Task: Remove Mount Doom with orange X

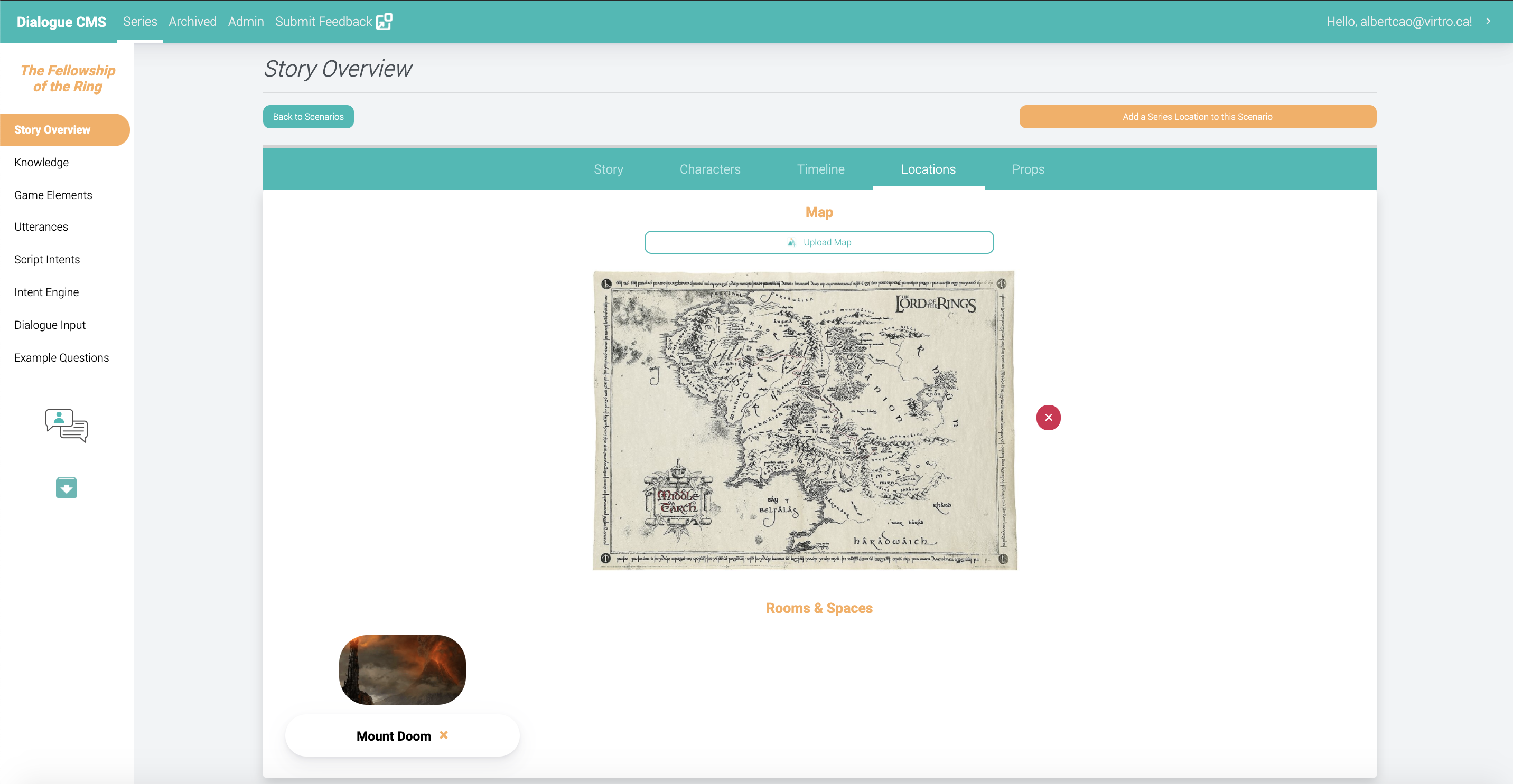Action: point(443,735)
